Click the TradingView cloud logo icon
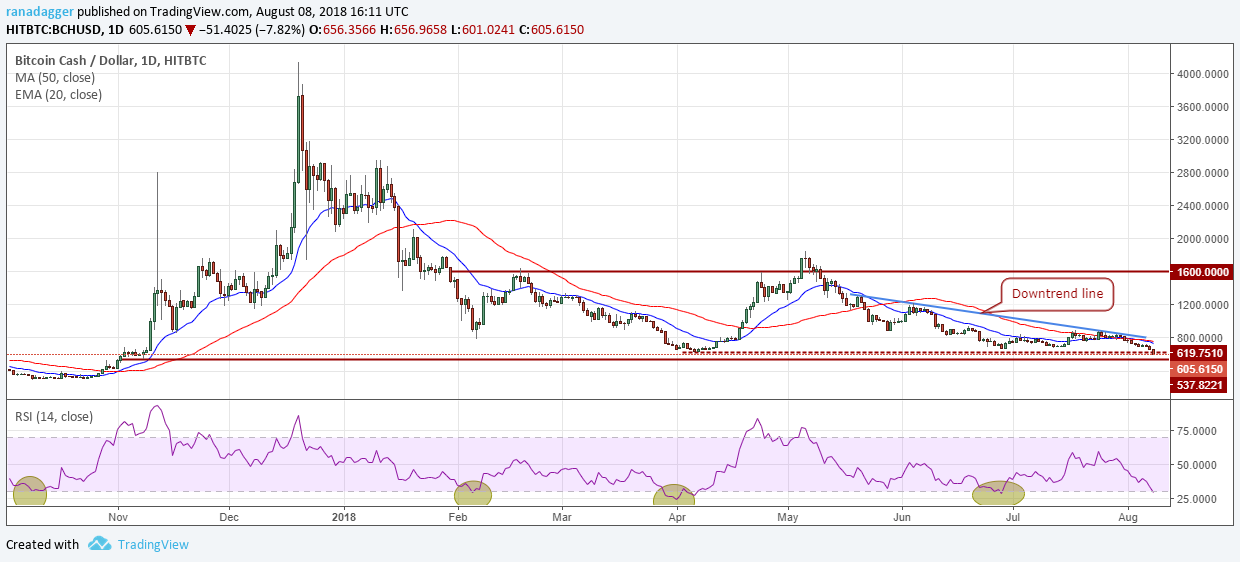Viewport: 1240px width, 562px height. 99,544
